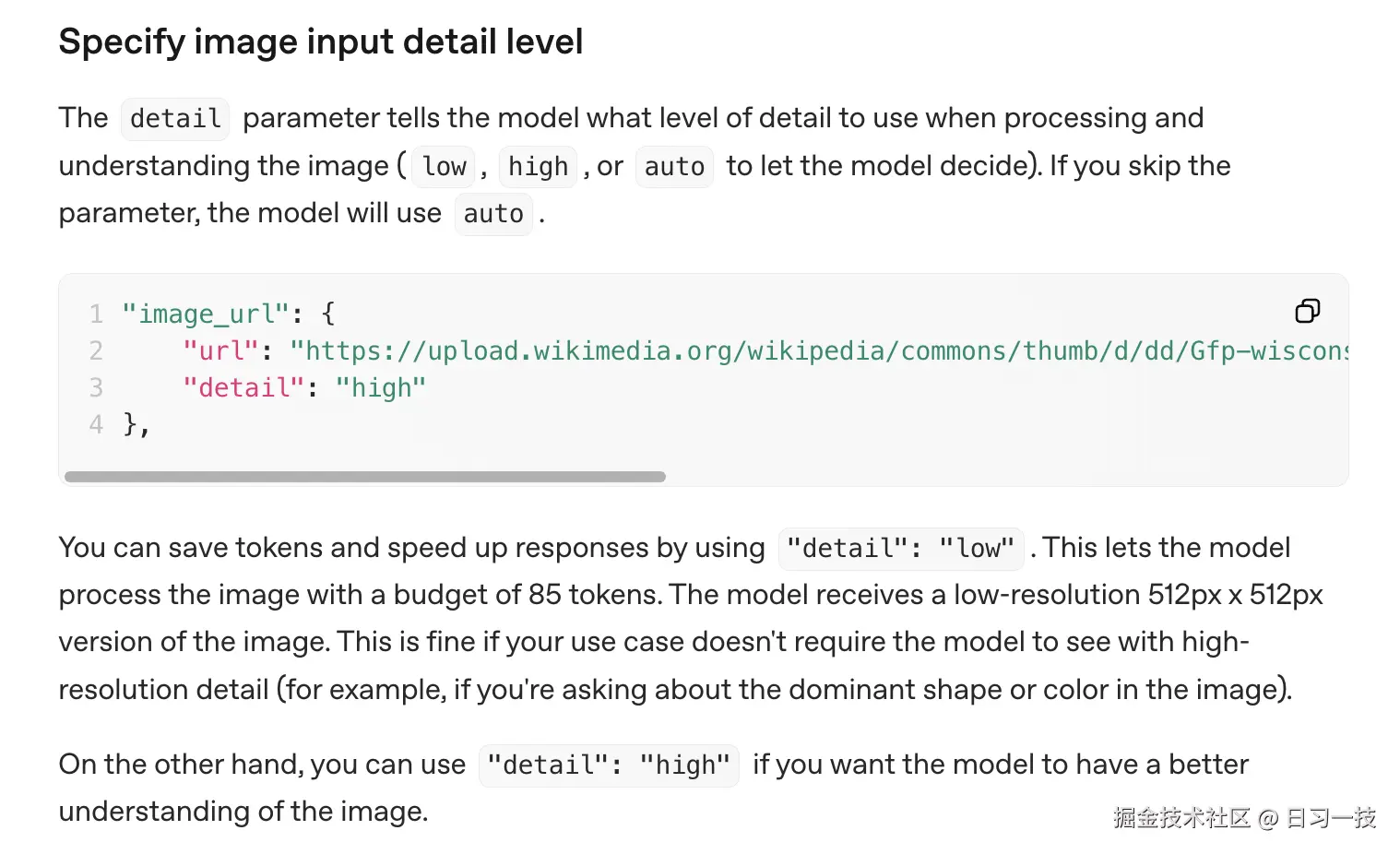Open the wikimedia.org image URL
The height and width of the screenshot is (854, 1400).
coord(819,351)
